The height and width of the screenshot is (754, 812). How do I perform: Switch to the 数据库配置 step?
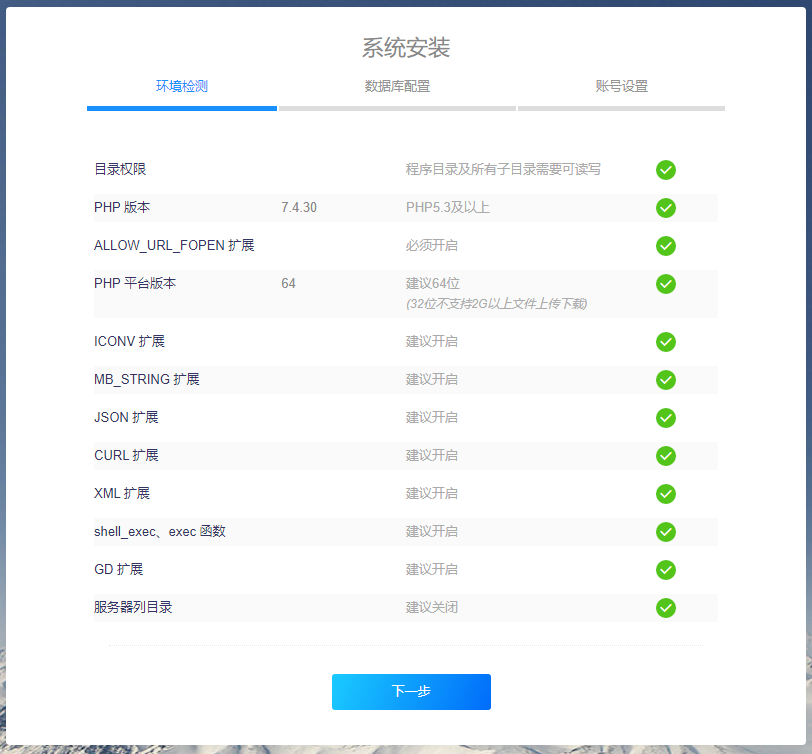pos(397,86)
